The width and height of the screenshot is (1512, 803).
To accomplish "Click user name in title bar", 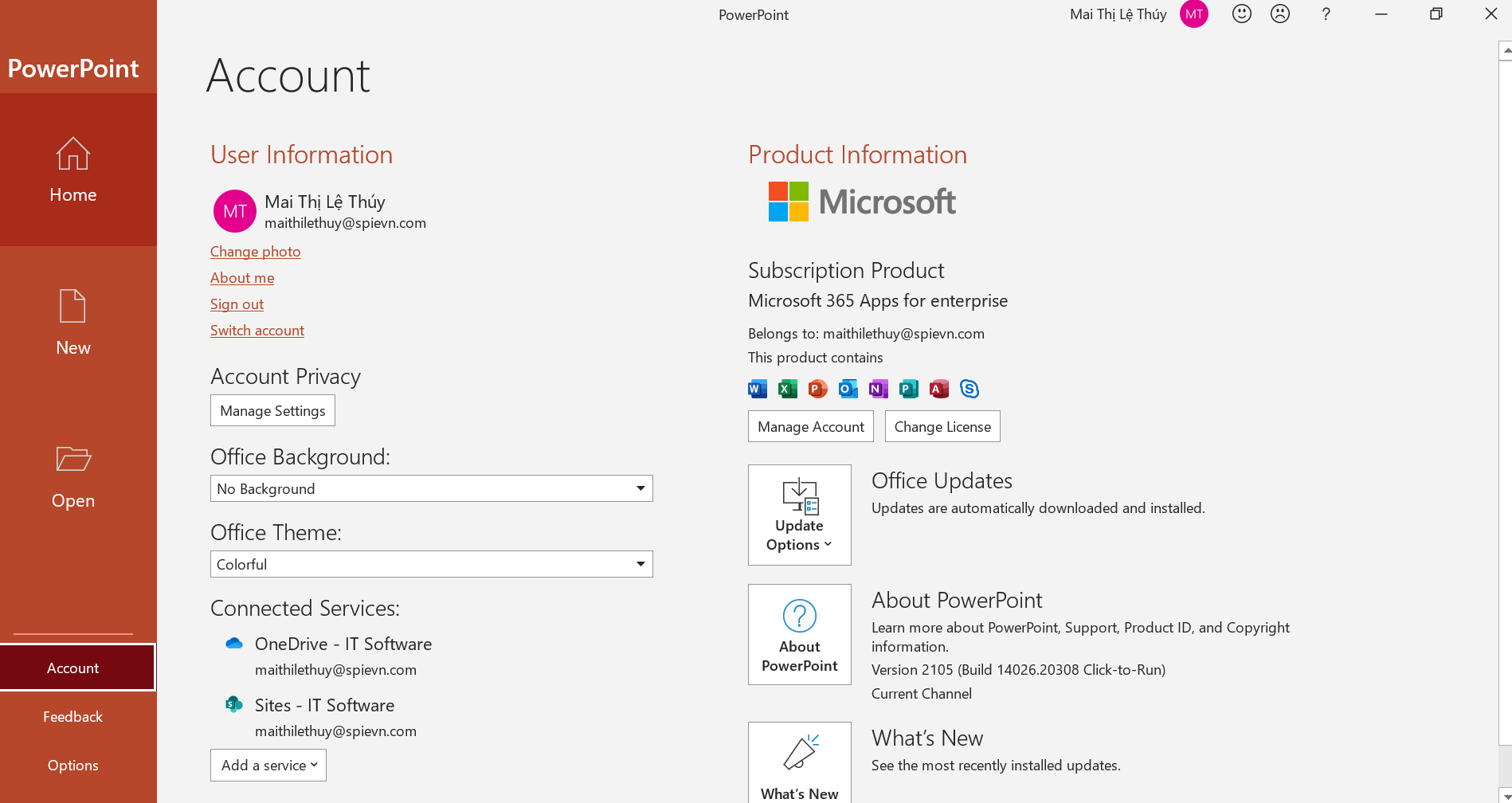I will pos(1118,14).
